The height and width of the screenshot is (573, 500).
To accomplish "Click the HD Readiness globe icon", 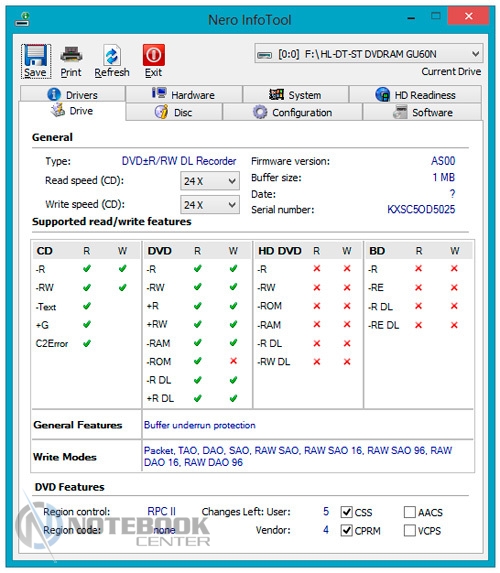I will 382,94.
